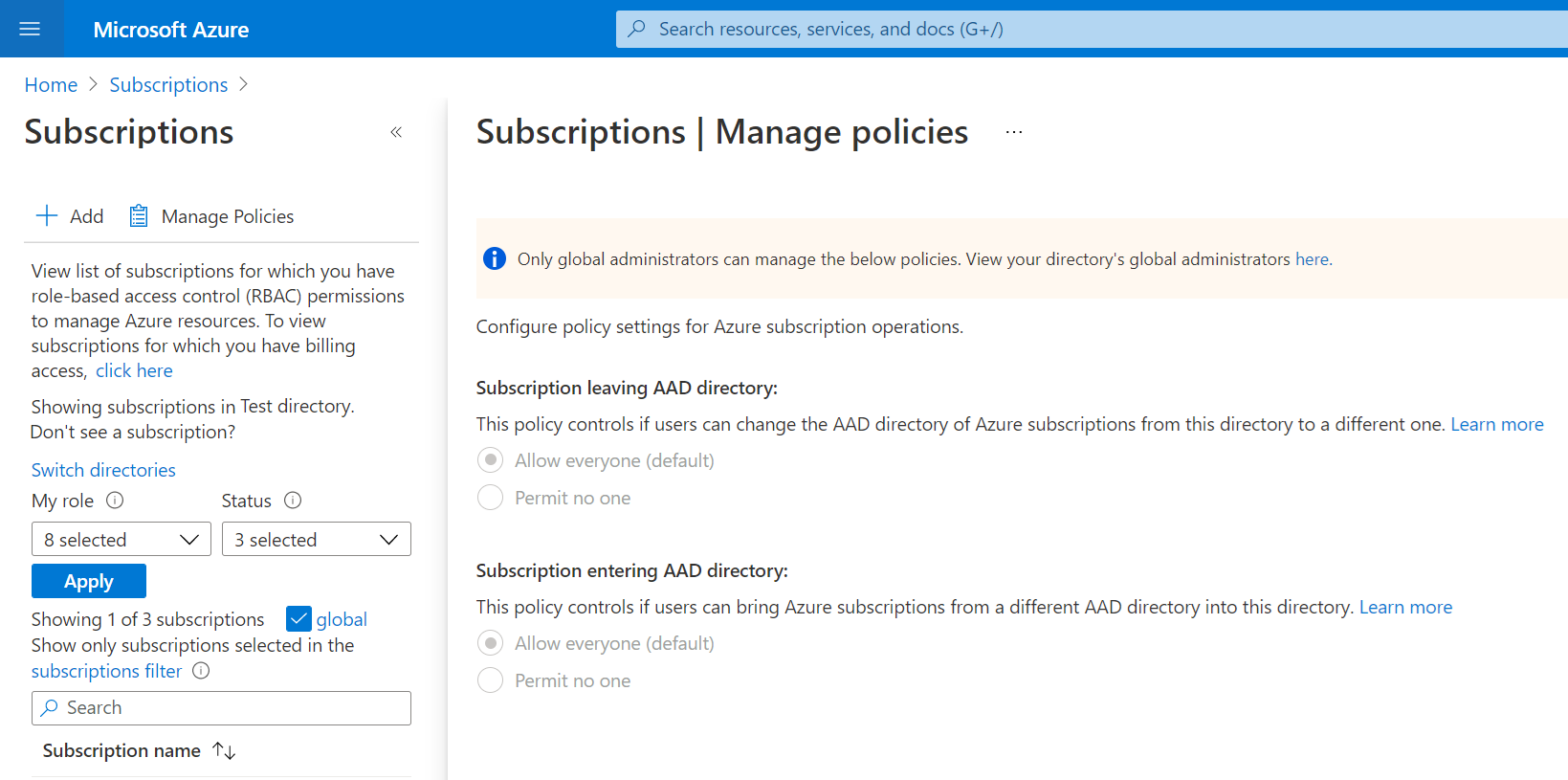This screenshot has height=780, width=1568.
Task: Collapse the Subscriptions panel with the double chevron
Action: coord(396,132)
